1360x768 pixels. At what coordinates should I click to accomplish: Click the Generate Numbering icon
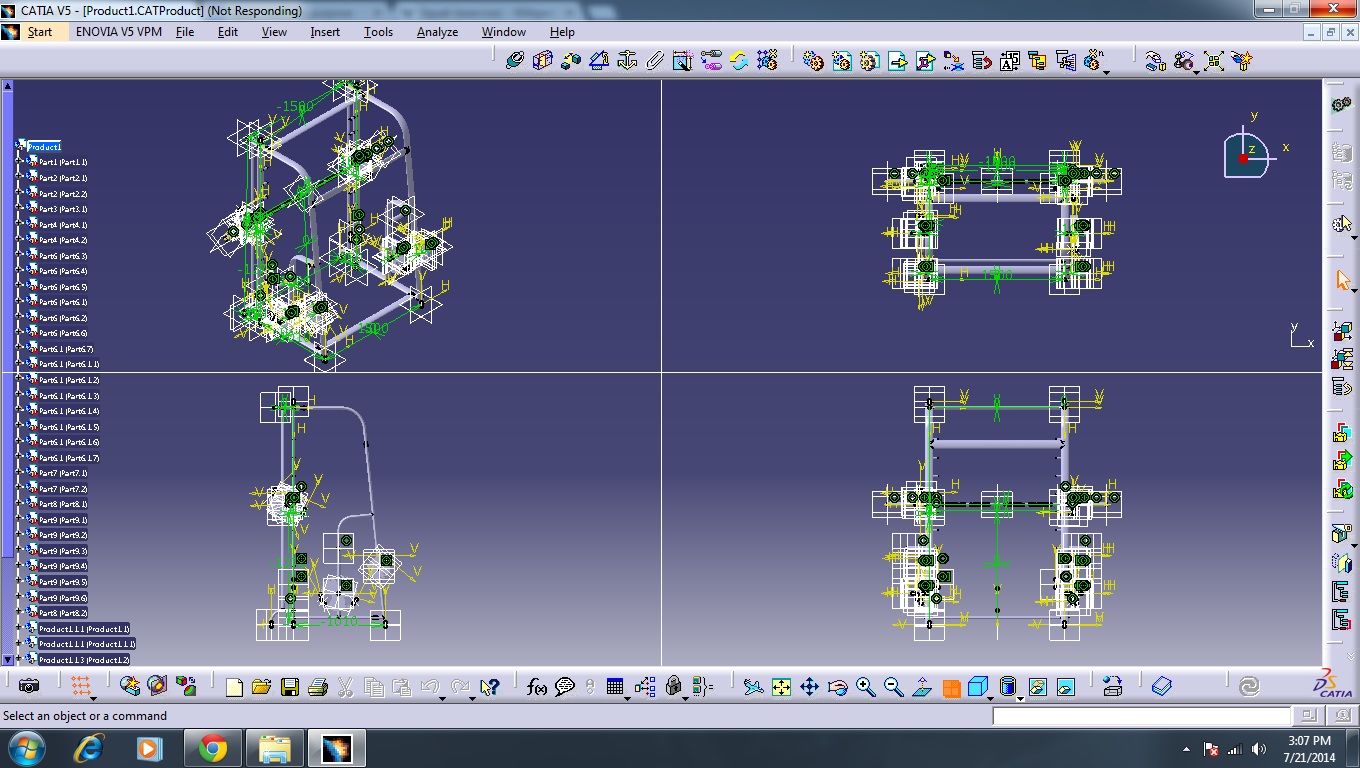[x=1009, y=61]
